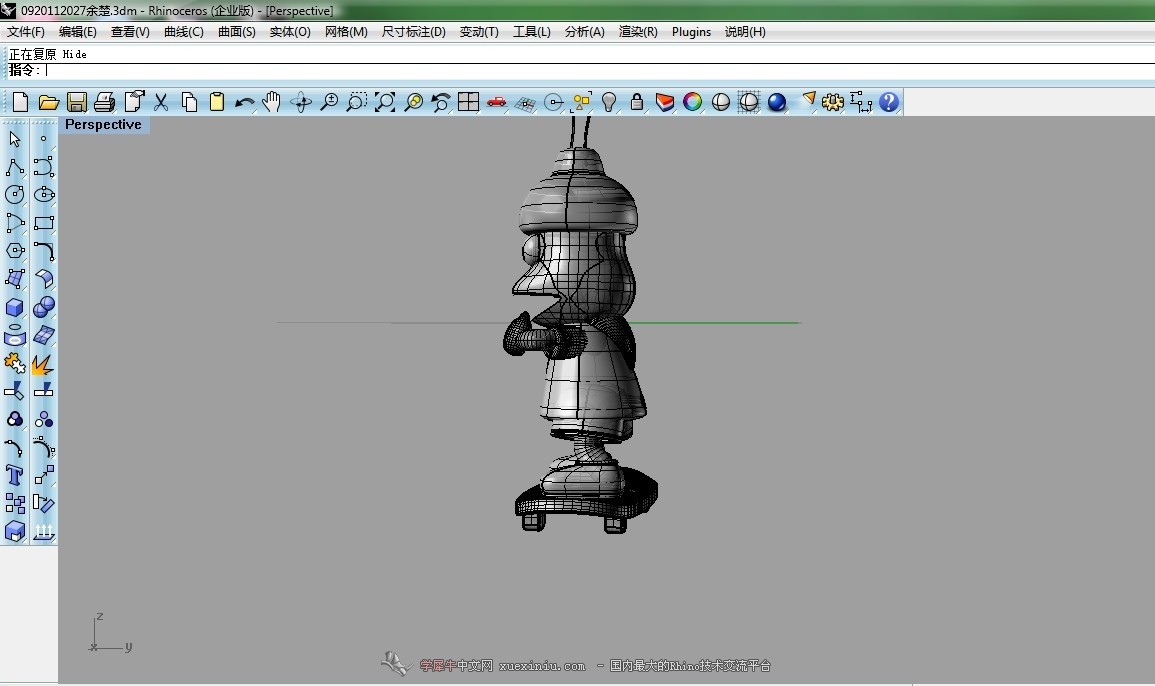The height and width of the screenshot is (686, 1155).
Task: Open object properties via the color wheel
Action: point(692,102)
